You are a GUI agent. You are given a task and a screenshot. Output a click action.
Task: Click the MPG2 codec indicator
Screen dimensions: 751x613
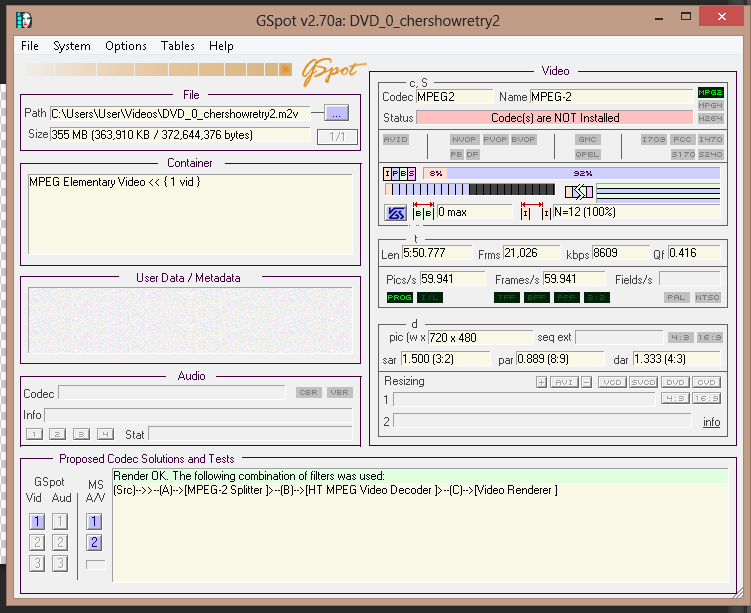click(710, 92)
